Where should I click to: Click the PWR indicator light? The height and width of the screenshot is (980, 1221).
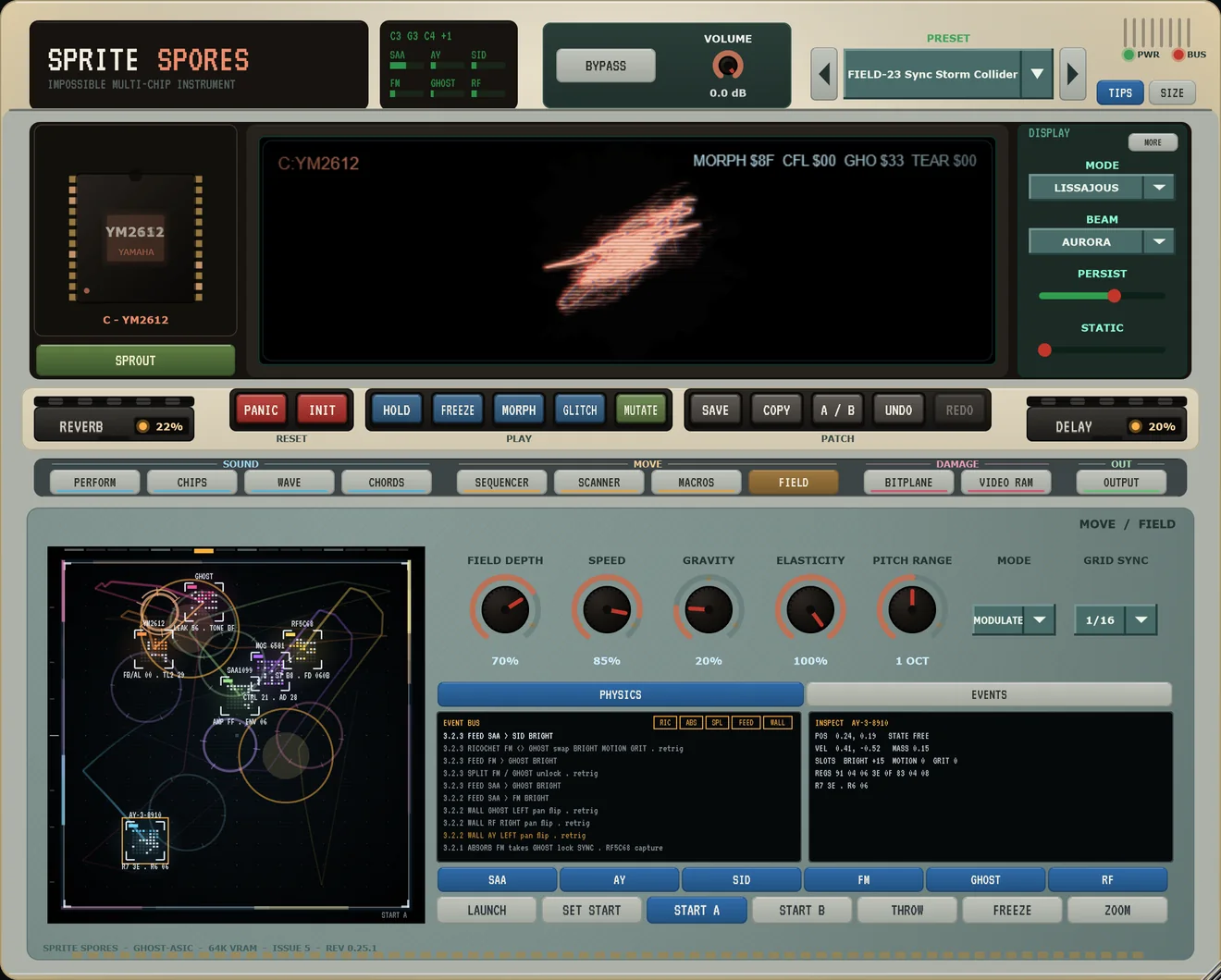click(1128, 55)
